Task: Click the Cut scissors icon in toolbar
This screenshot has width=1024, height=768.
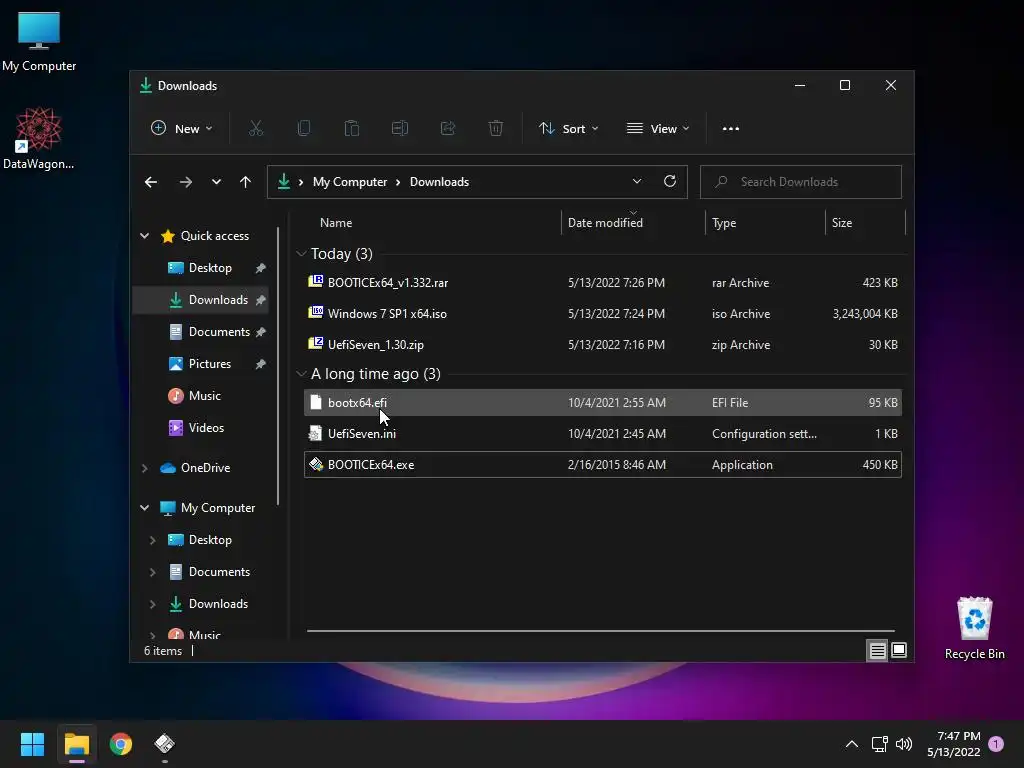Action: (255, 129)
